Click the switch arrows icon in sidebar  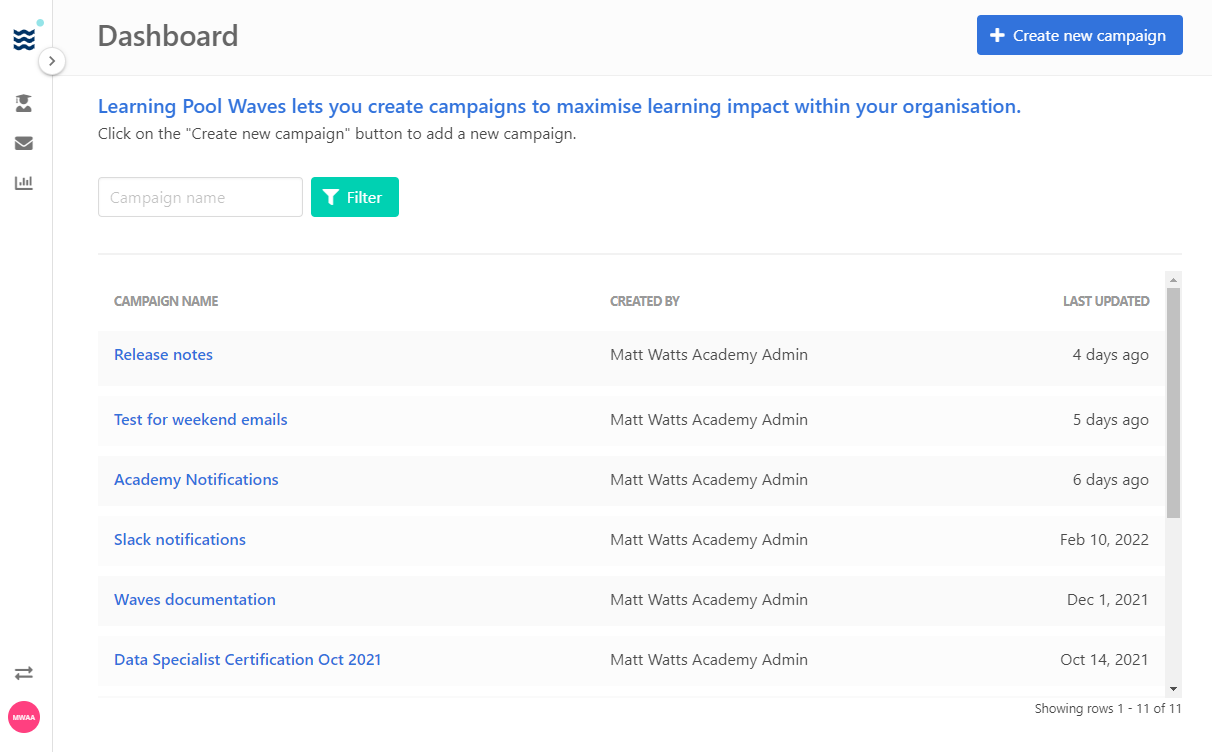coord(24,673)
